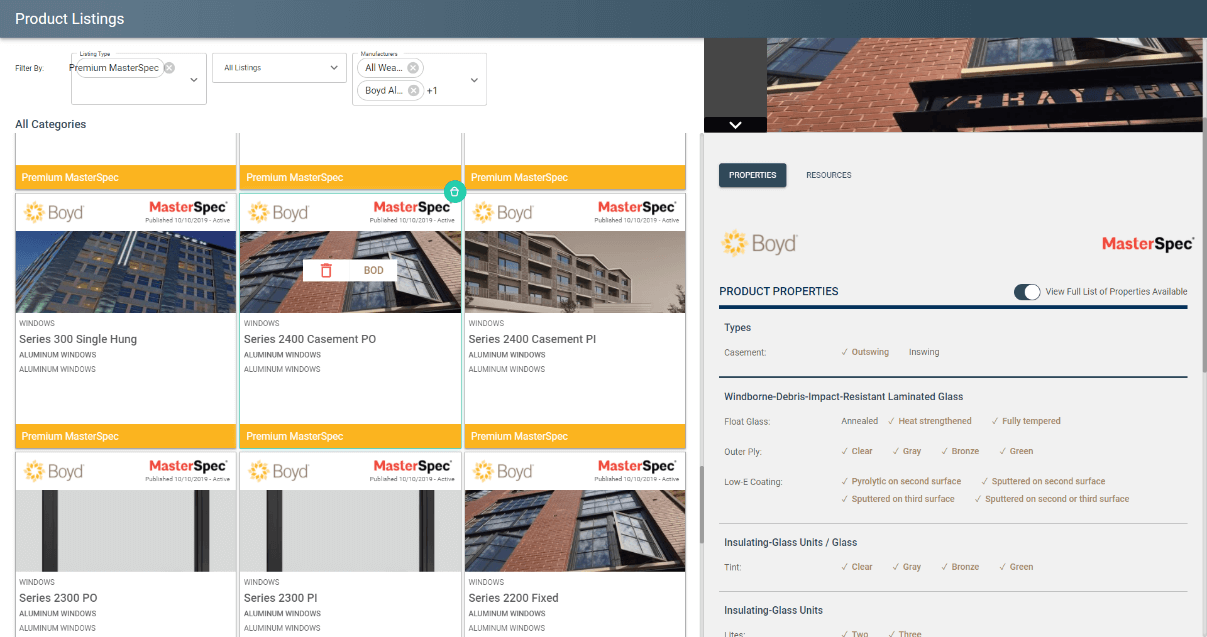Open the Series 300 Single Hung listing
The width and height of the screenshot is (1207, 637).
pyautogui.click(x=78, y=339)
